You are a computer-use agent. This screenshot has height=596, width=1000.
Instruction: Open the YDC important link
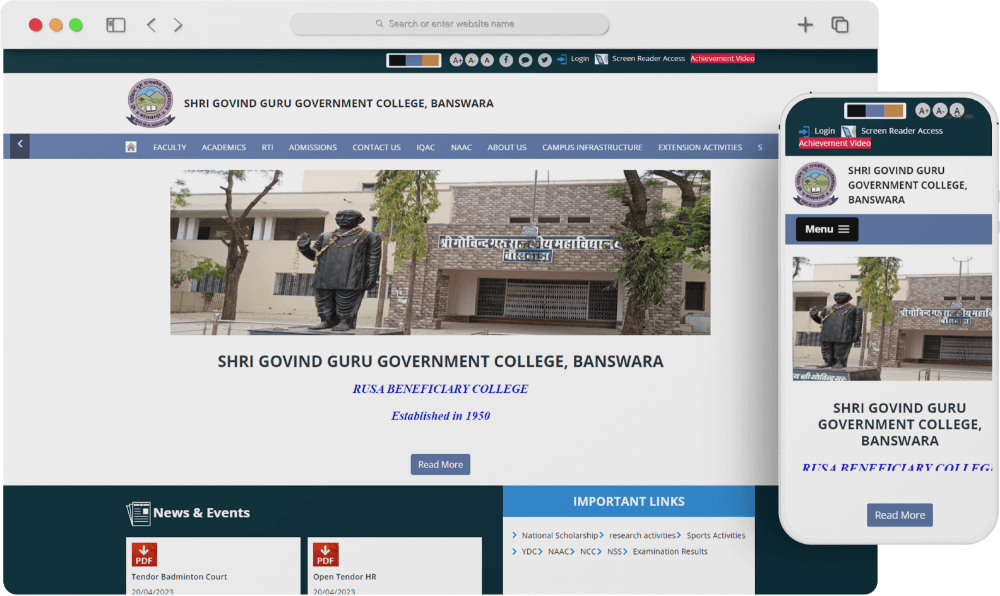(529, 551)
